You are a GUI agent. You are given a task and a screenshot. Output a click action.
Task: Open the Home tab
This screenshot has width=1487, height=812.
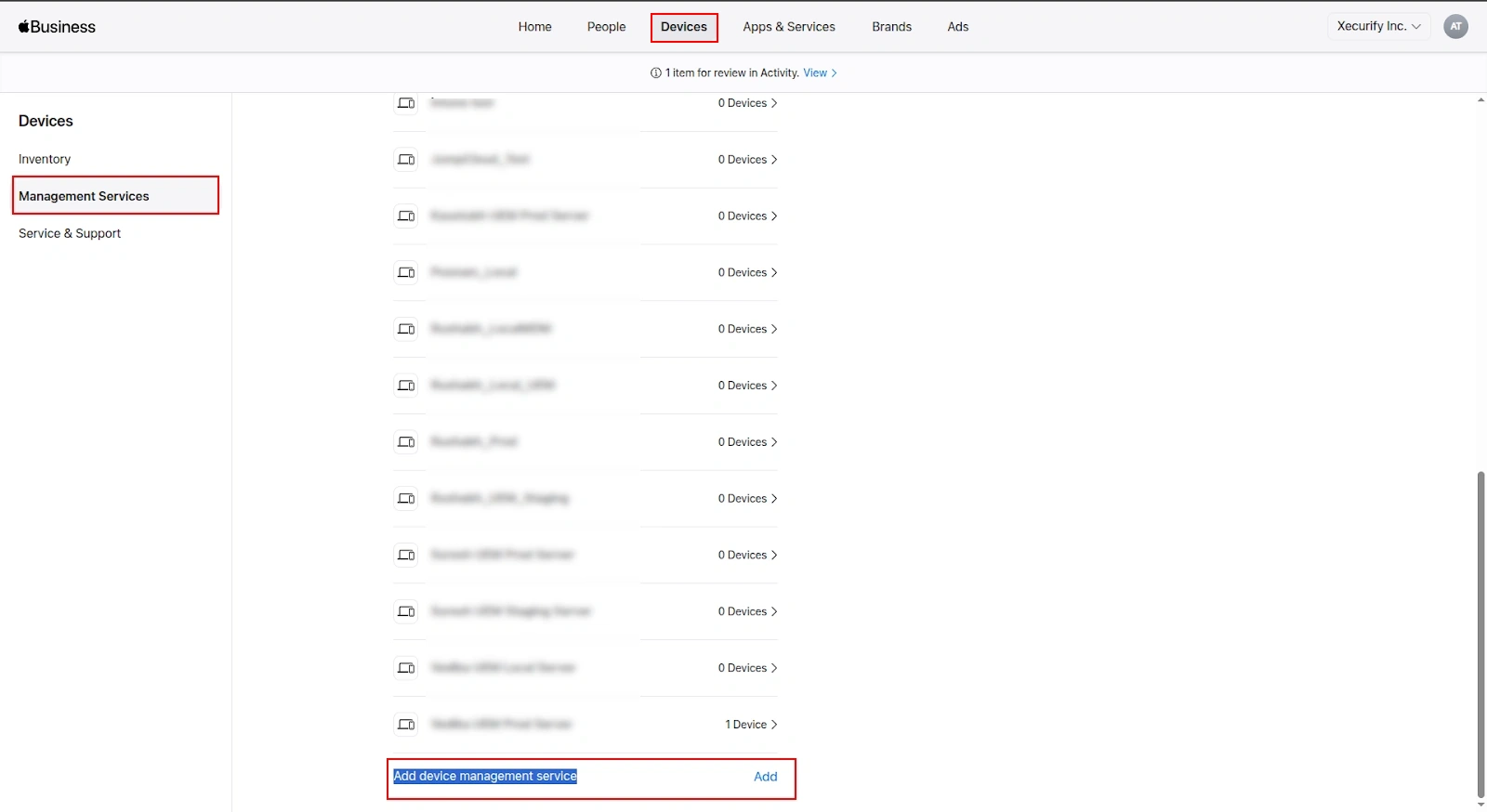[x=534, y=27]
